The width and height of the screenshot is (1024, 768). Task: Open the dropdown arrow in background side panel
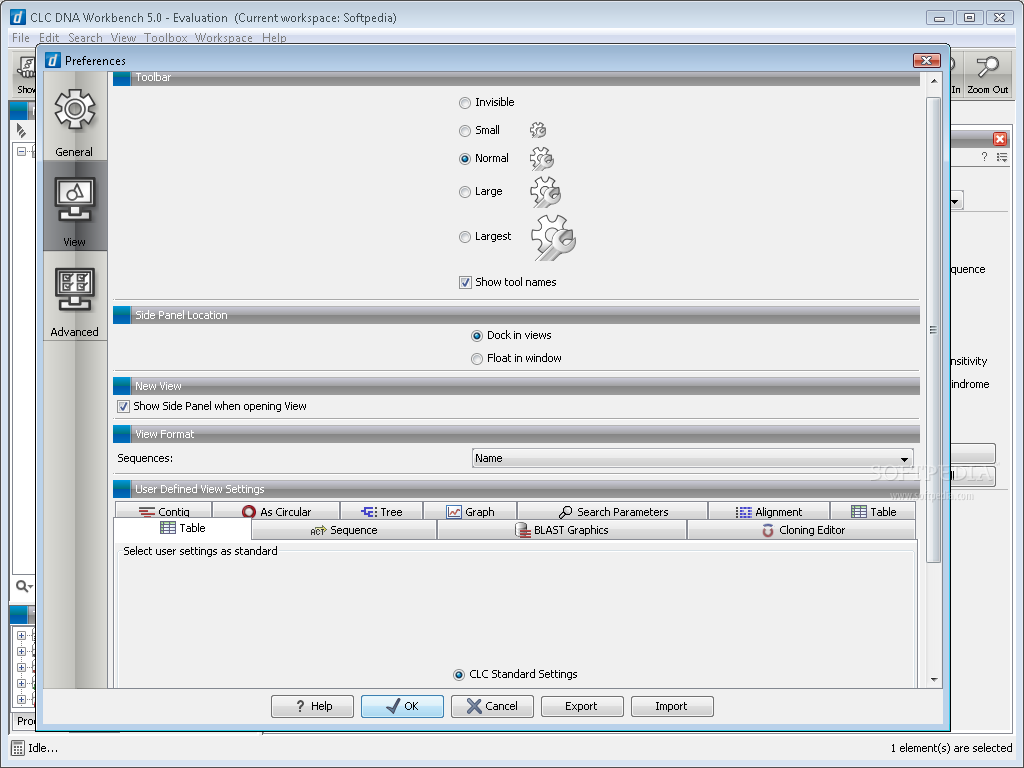tap(955, 201)
